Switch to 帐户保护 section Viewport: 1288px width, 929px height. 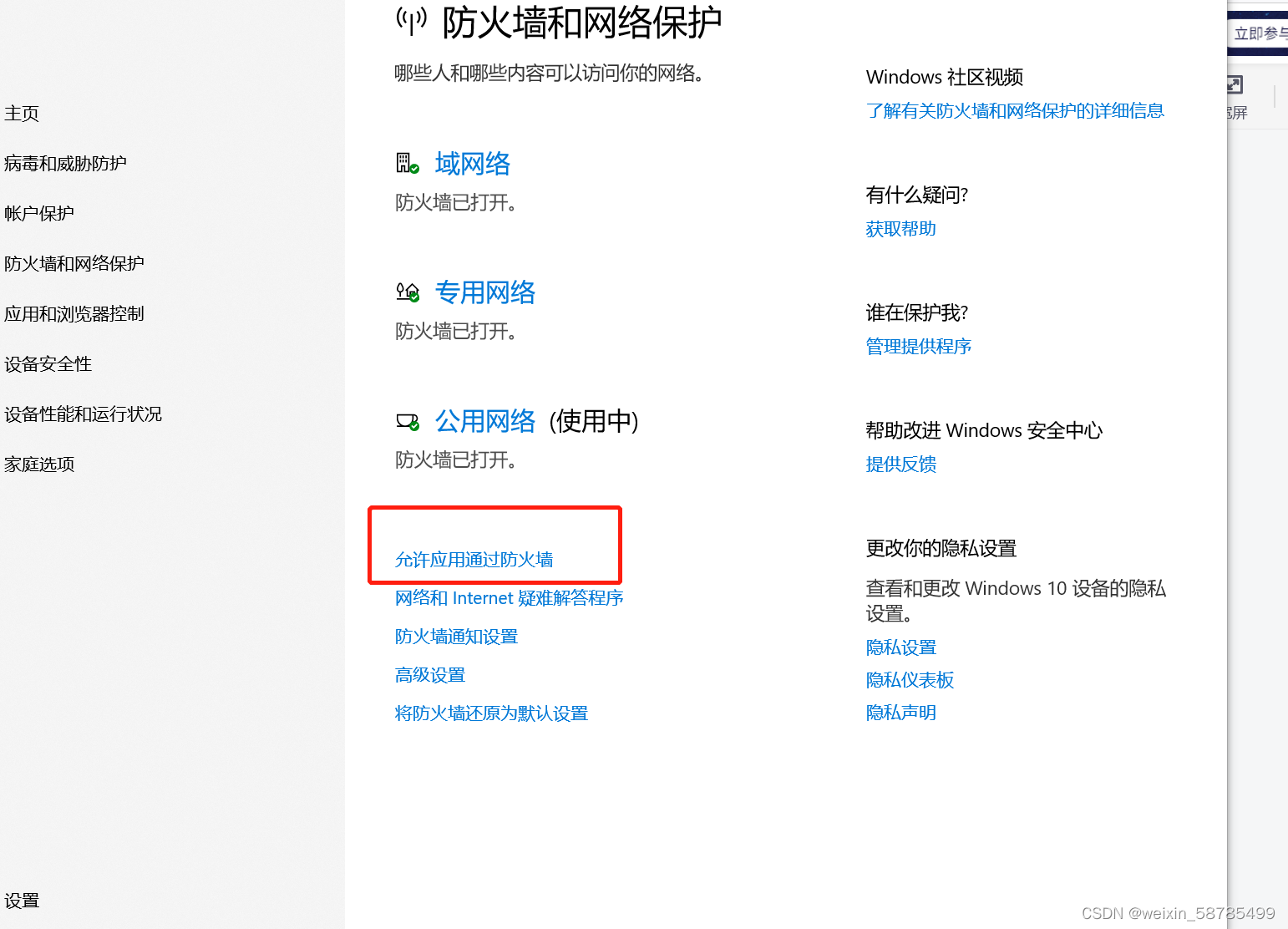point(39,213)
